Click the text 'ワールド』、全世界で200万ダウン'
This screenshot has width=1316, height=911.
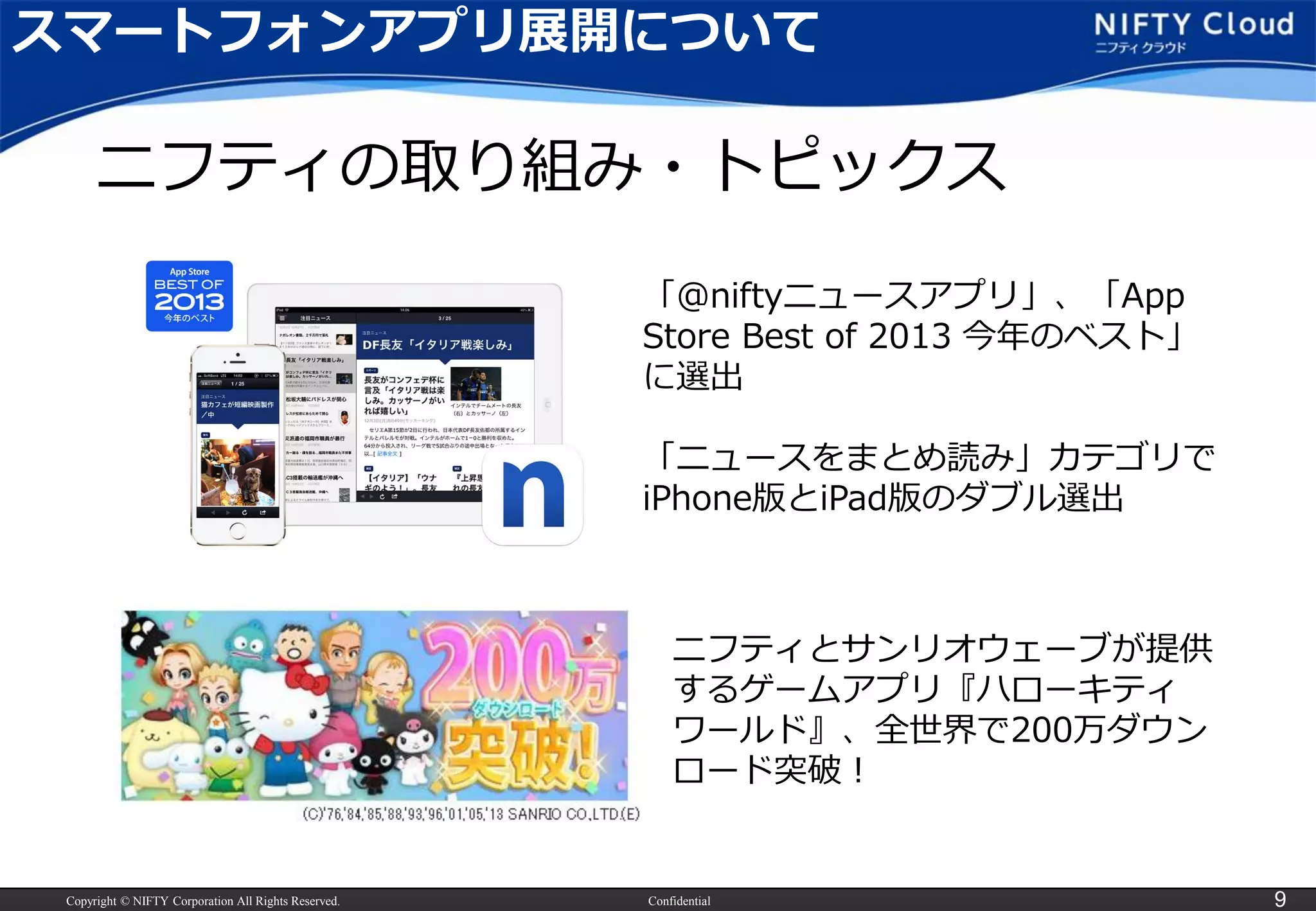[940, 729]
